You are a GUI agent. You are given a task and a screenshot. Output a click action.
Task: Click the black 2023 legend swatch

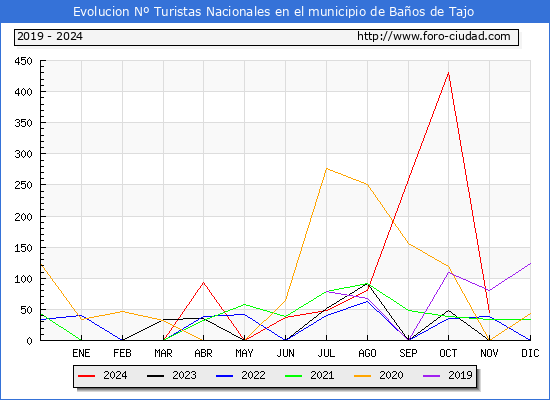coord(155,376)
